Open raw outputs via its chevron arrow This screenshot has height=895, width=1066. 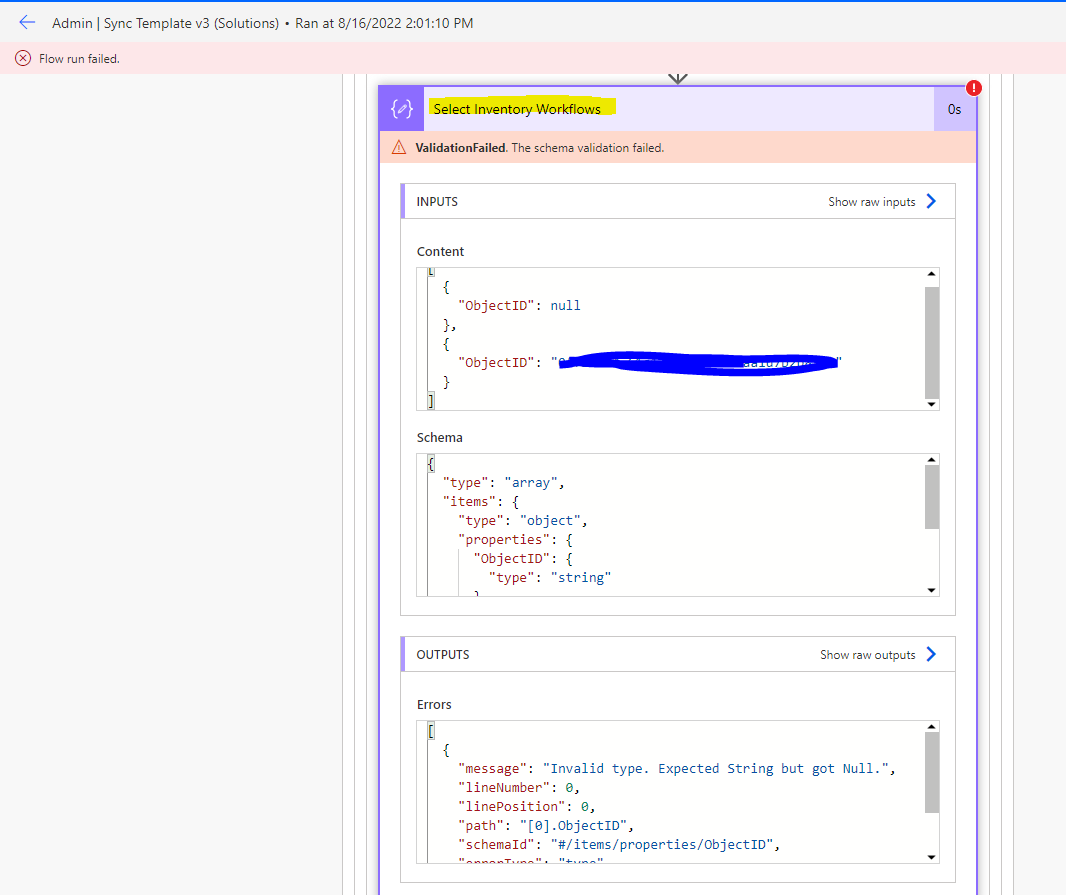click(x=932, y=654)
